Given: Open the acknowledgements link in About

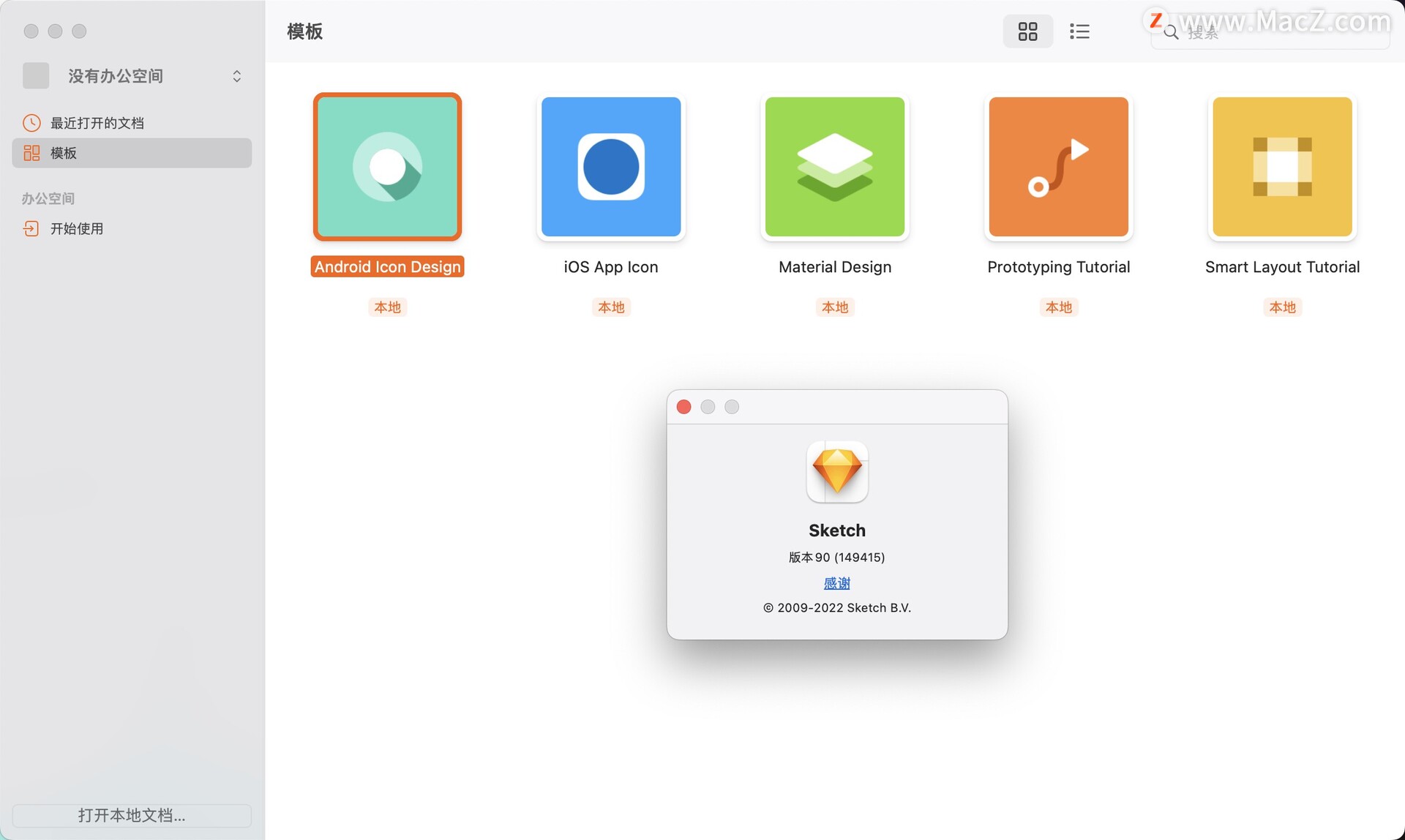Looking at the screenshot, I should [x=836, y=583].
